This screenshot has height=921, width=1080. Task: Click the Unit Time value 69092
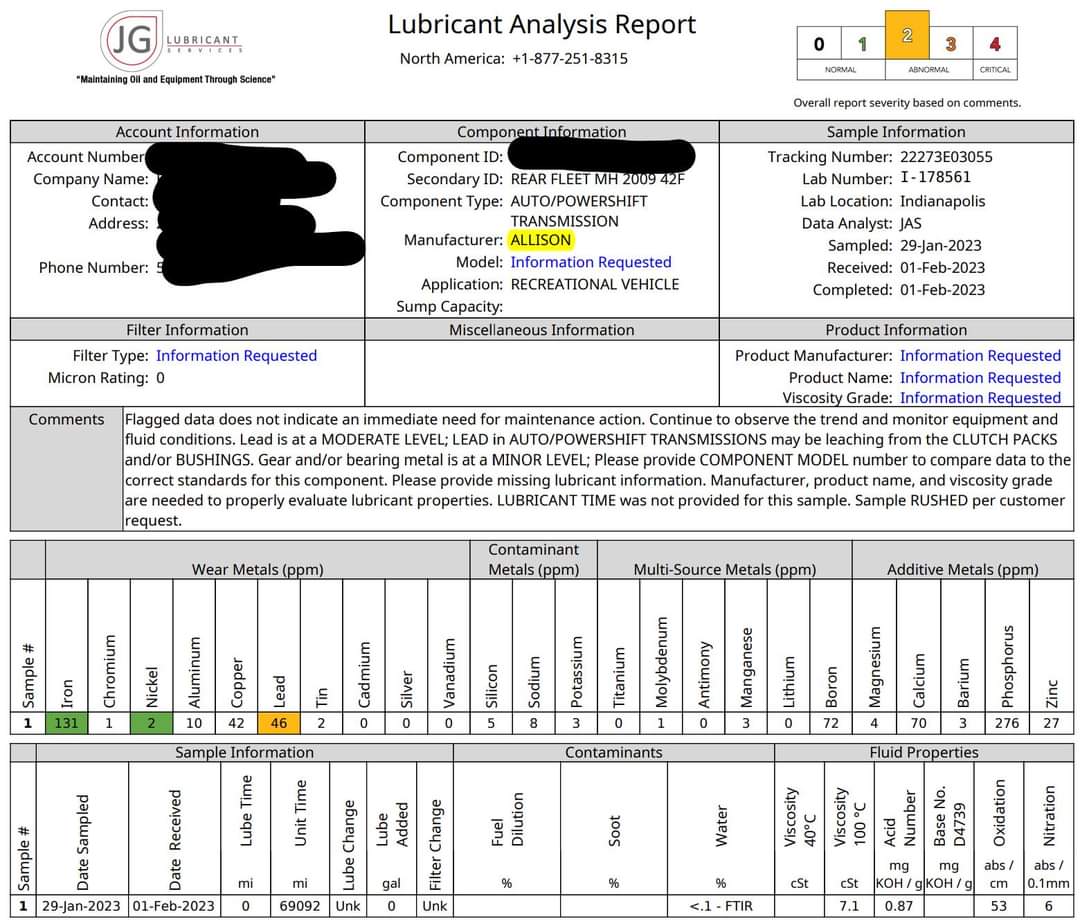tap(300, 906)
